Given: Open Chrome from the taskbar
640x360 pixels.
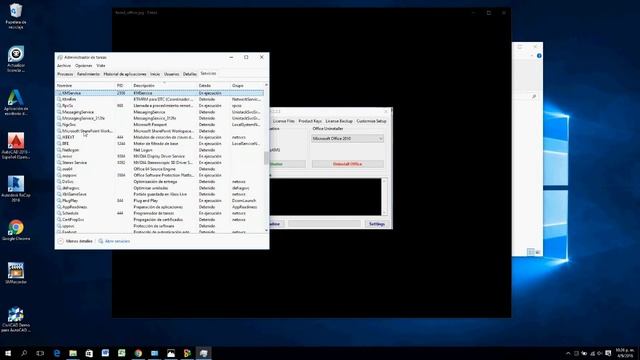Looking at the screenshot, I should click(x=138, y=353).
